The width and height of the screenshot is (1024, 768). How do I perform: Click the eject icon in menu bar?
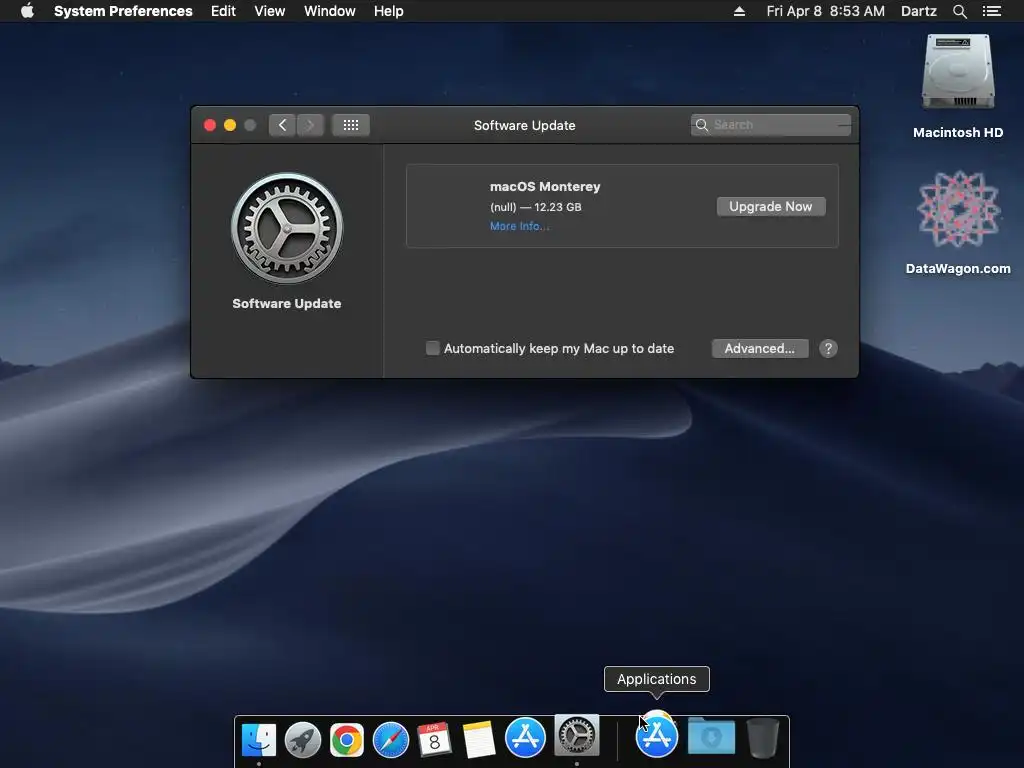(739, 11)
